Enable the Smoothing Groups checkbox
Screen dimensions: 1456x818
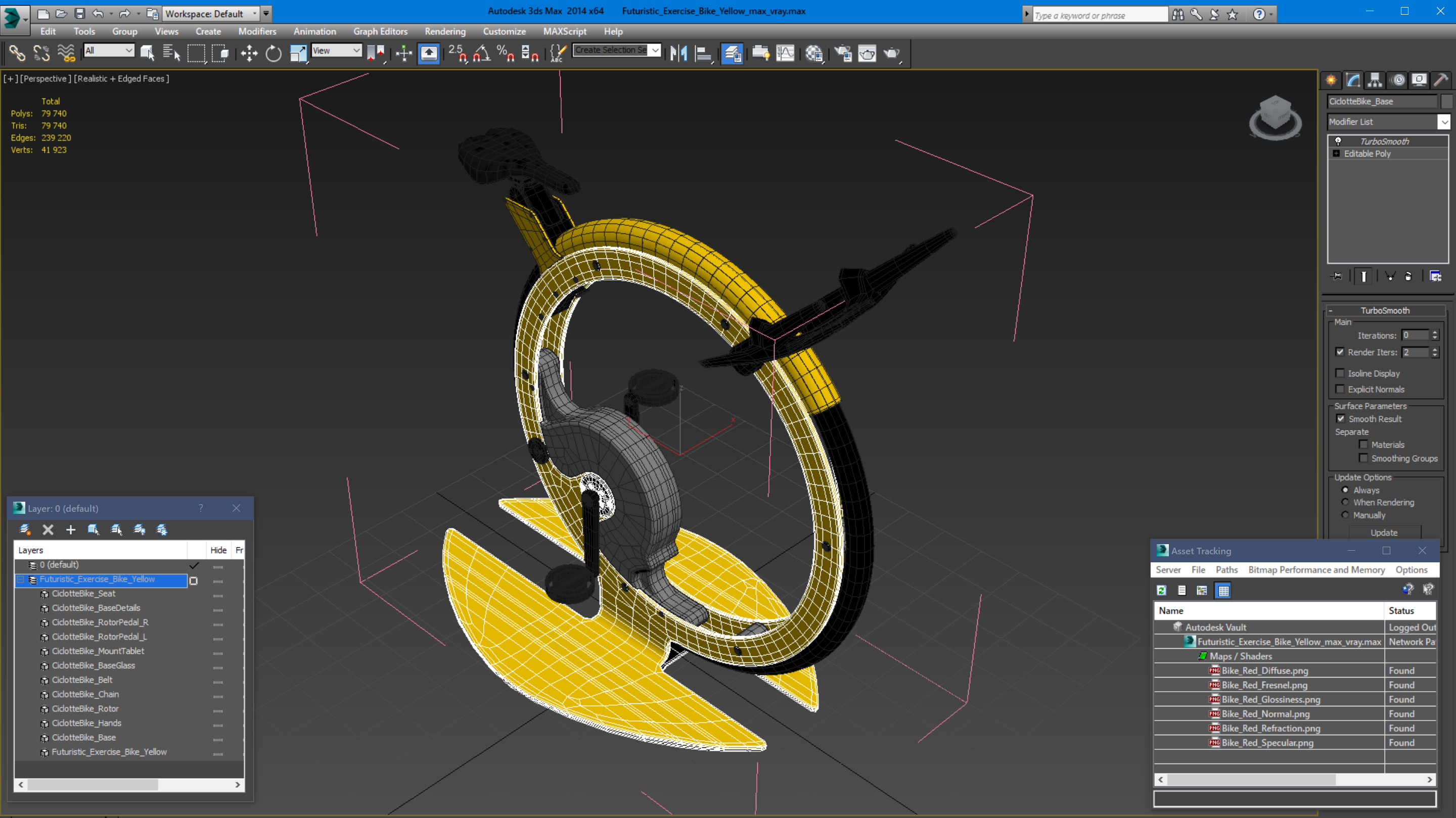click(x=1363, y=458)
